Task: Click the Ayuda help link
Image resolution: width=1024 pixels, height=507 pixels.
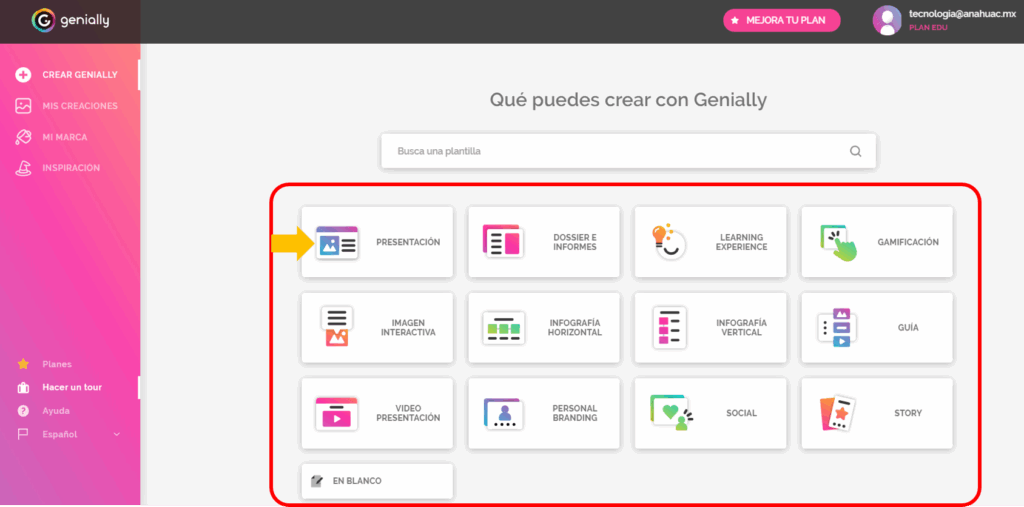Action: tap(55, 411)
